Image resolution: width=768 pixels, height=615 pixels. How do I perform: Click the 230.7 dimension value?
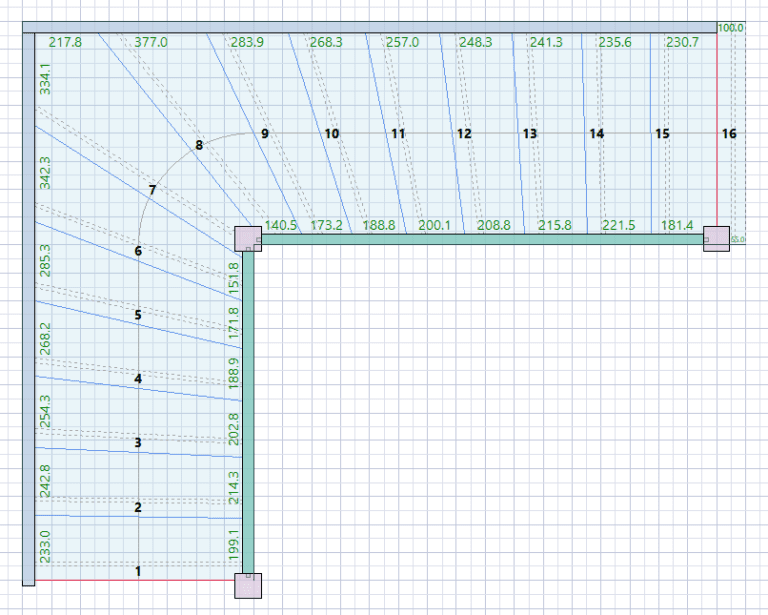pyautogui.click(x=682, y=42)
